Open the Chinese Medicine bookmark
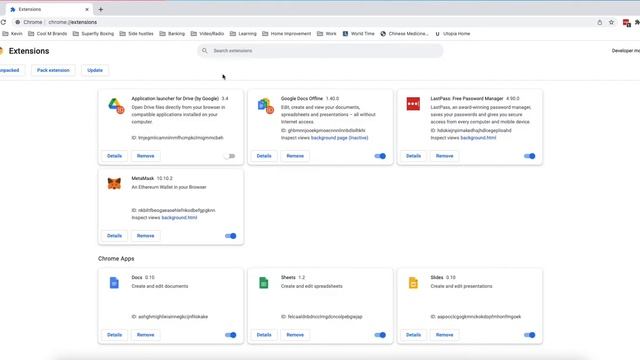This screenshot has width=640, height=360. (x=404, y=33)
